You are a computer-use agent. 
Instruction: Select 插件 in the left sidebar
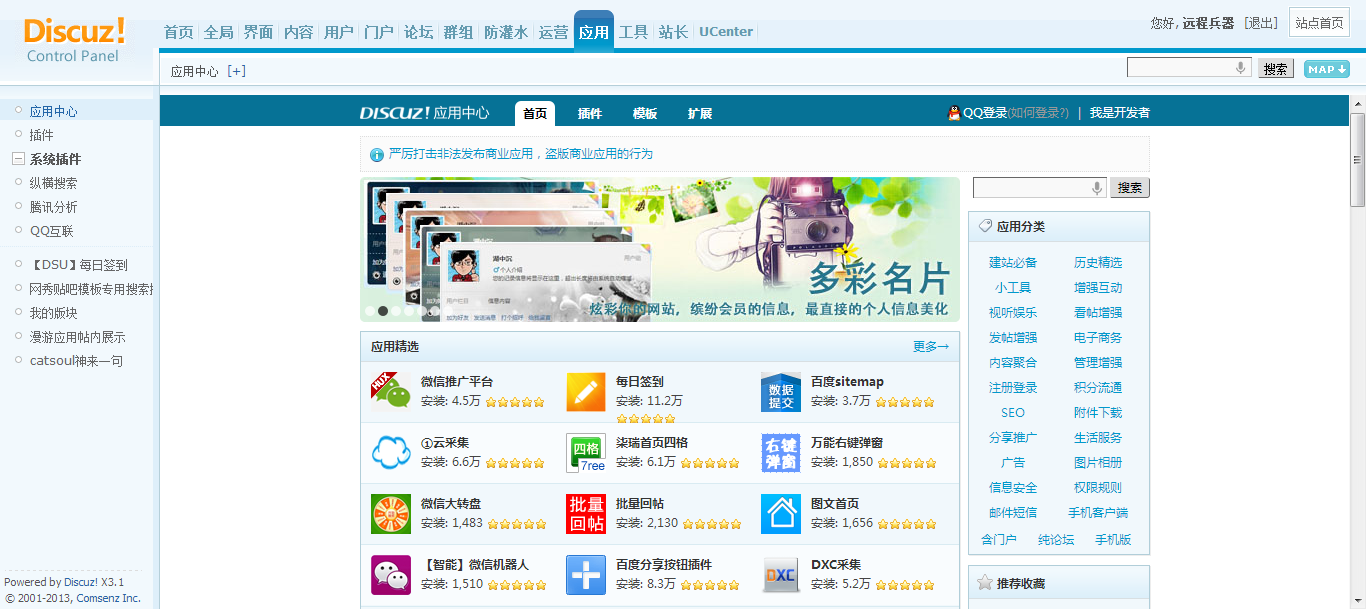(42, 135)
